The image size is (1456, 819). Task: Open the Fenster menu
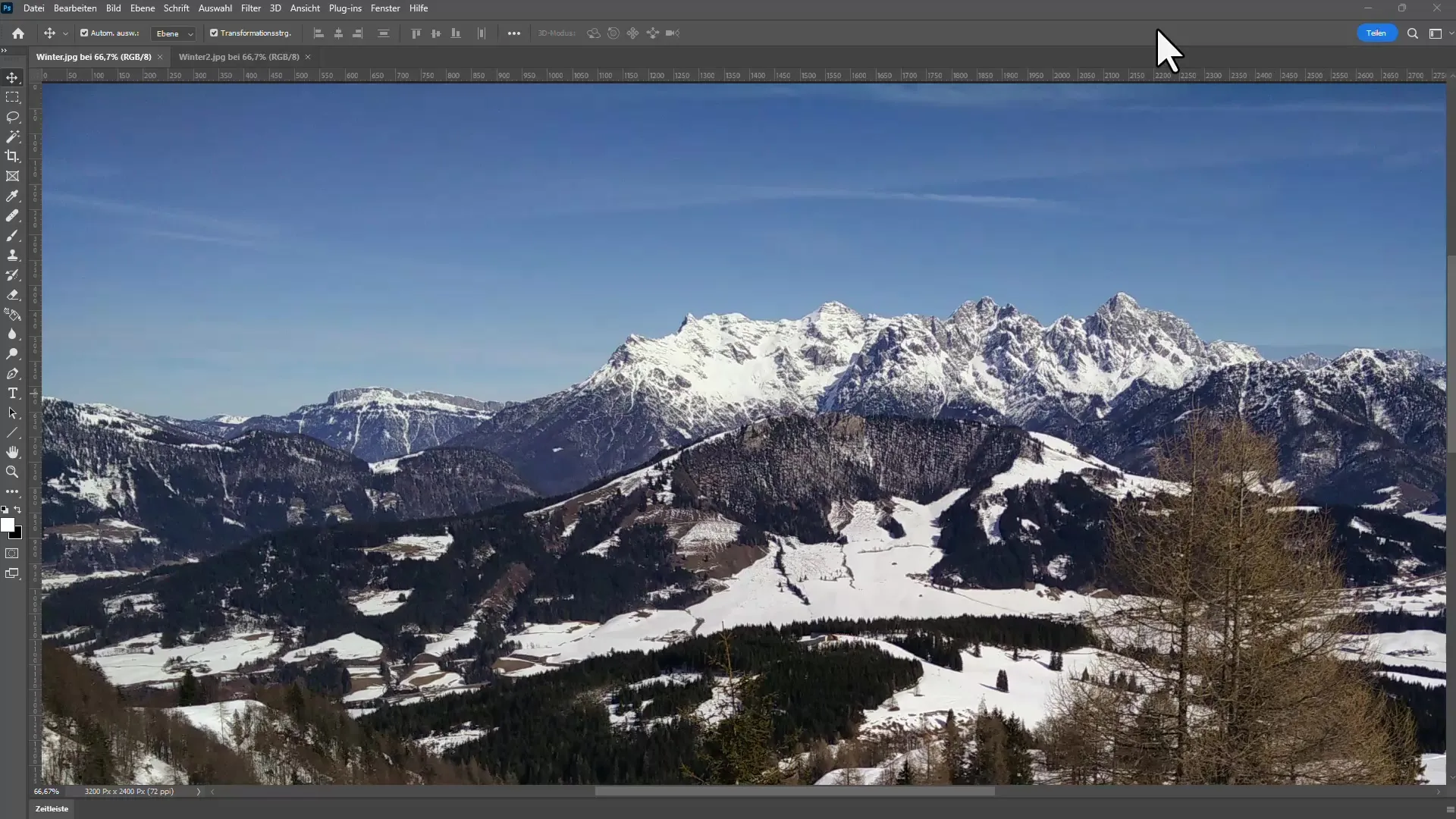coord(385,8)
